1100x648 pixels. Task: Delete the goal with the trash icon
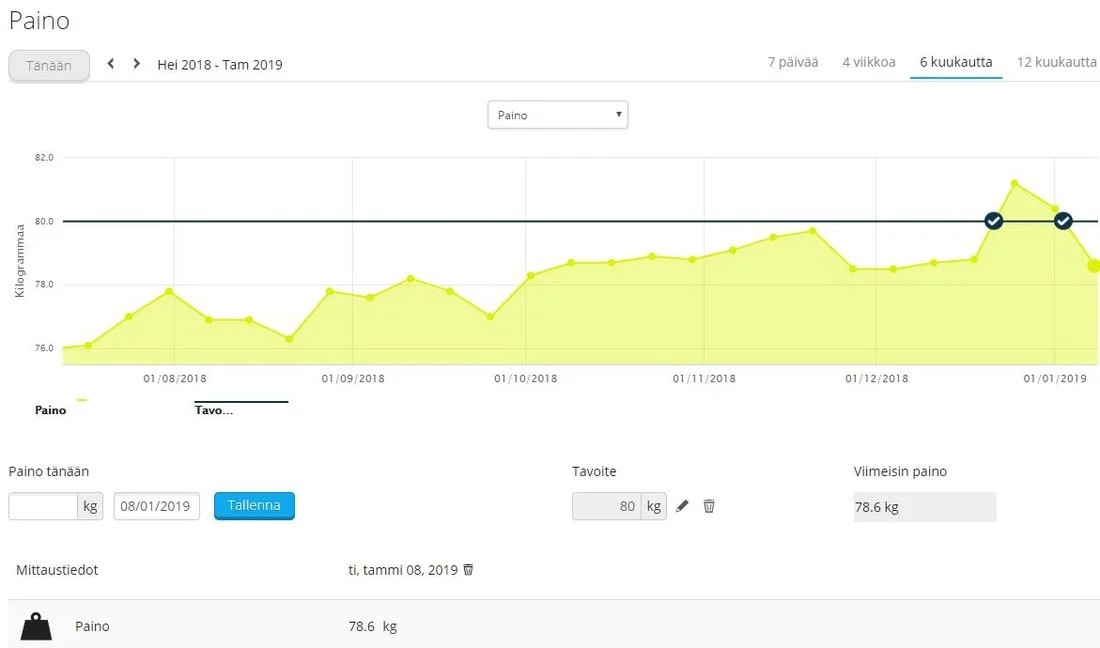point(709,506)
